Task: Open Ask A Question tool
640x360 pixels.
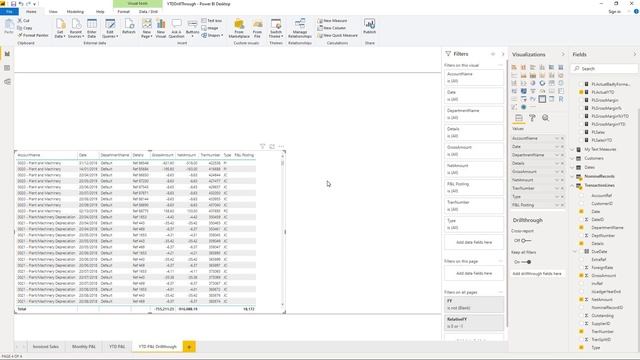Action: pyautogui.click(x=176, y=28)
